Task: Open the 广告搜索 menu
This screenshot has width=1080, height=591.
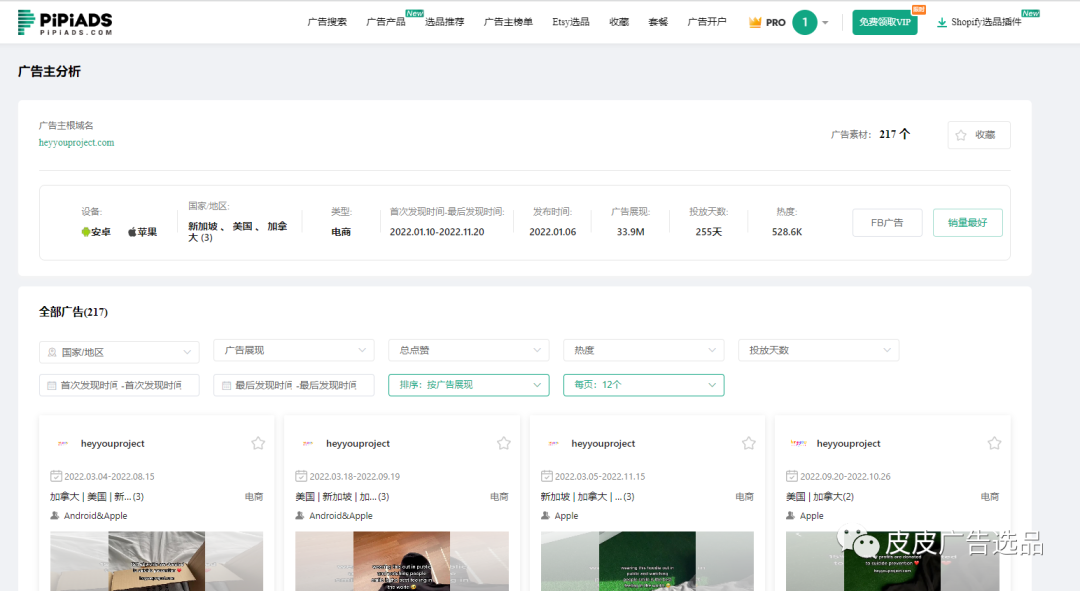Action: point(327,22)
